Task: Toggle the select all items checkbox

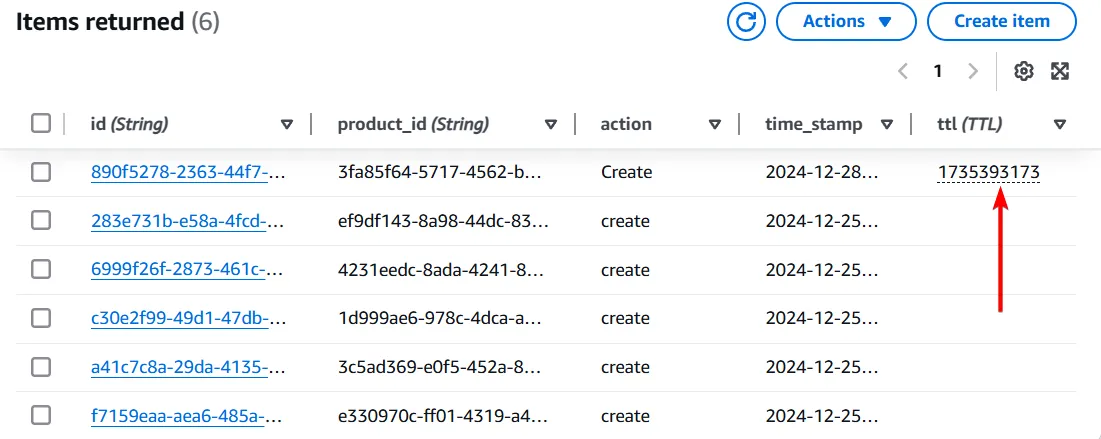Action: (x=41, y=124)
